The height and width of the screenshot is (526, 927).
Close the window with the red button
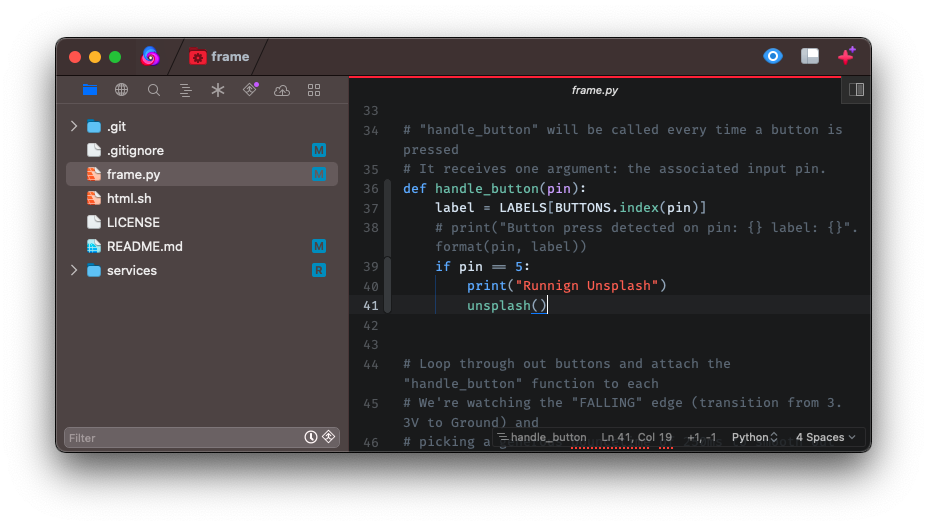(x=75, y=57)
